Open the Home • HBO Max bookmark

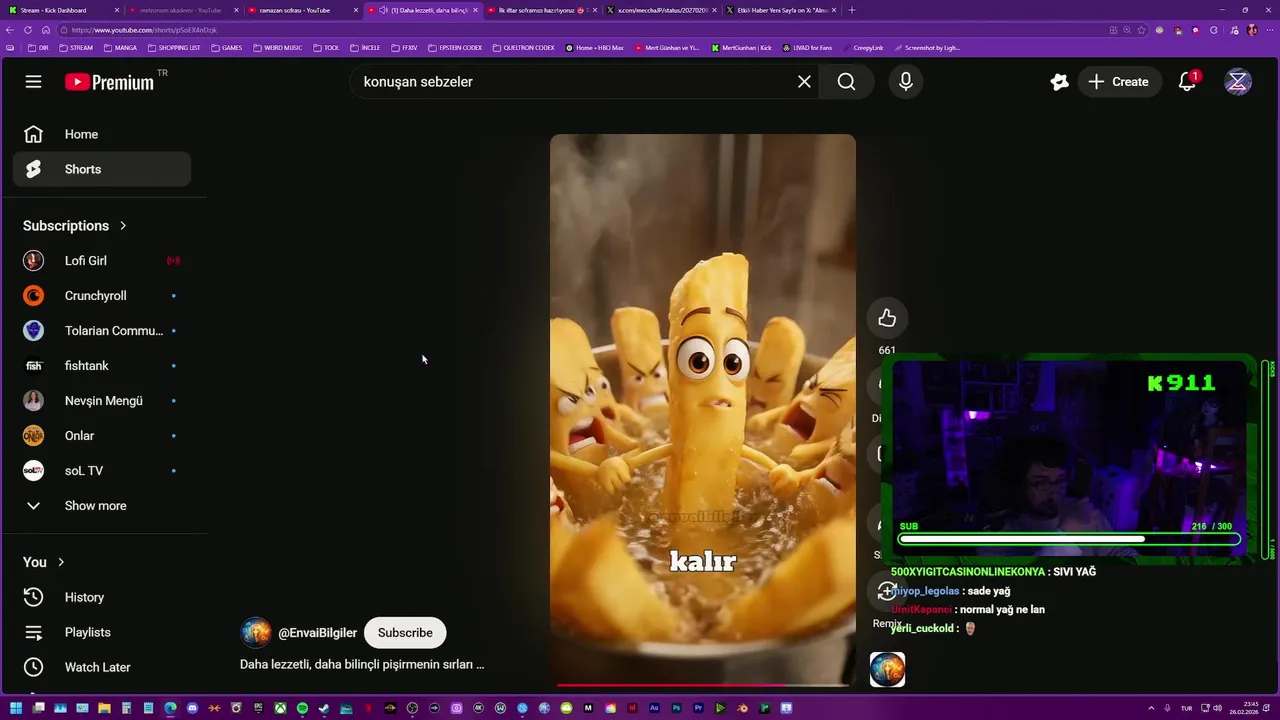pos(594,48)
